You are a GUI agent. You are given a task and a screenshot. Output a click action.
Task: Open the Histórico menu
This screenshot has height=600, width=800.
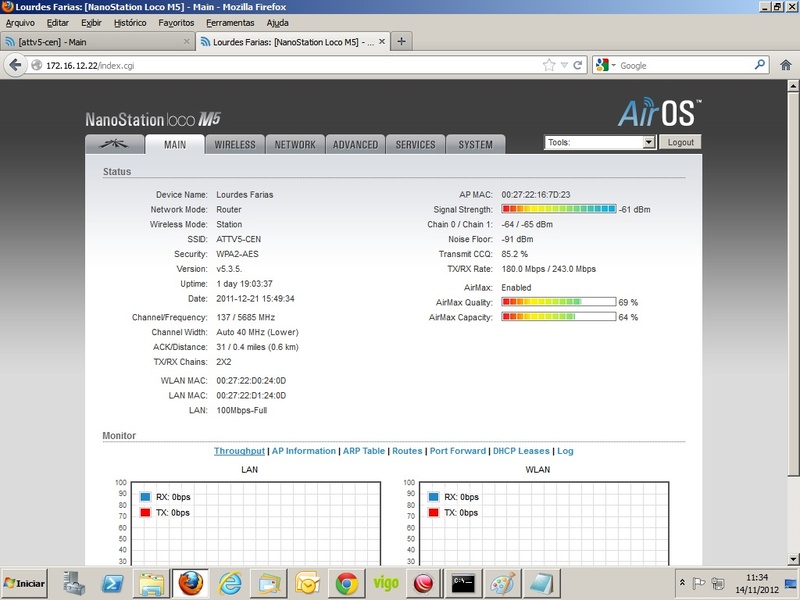pos(130,23)
